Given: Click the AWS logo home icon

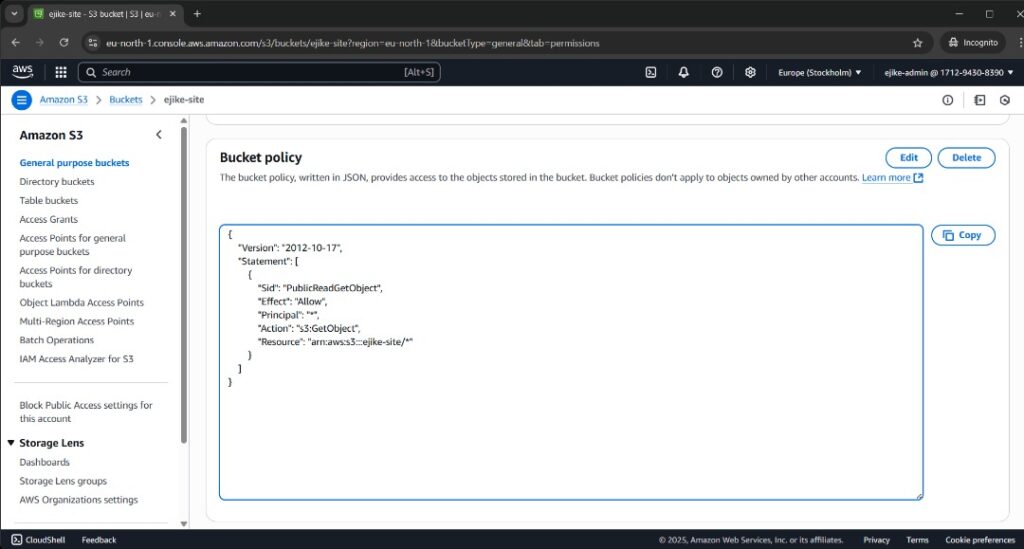Looking at the screenshot, I should point(23,72).
